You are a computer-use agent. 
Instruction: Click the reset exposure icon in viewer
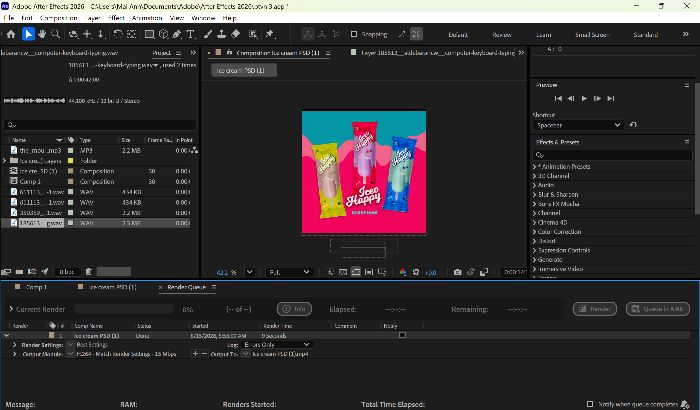click(x=416, y=272)
